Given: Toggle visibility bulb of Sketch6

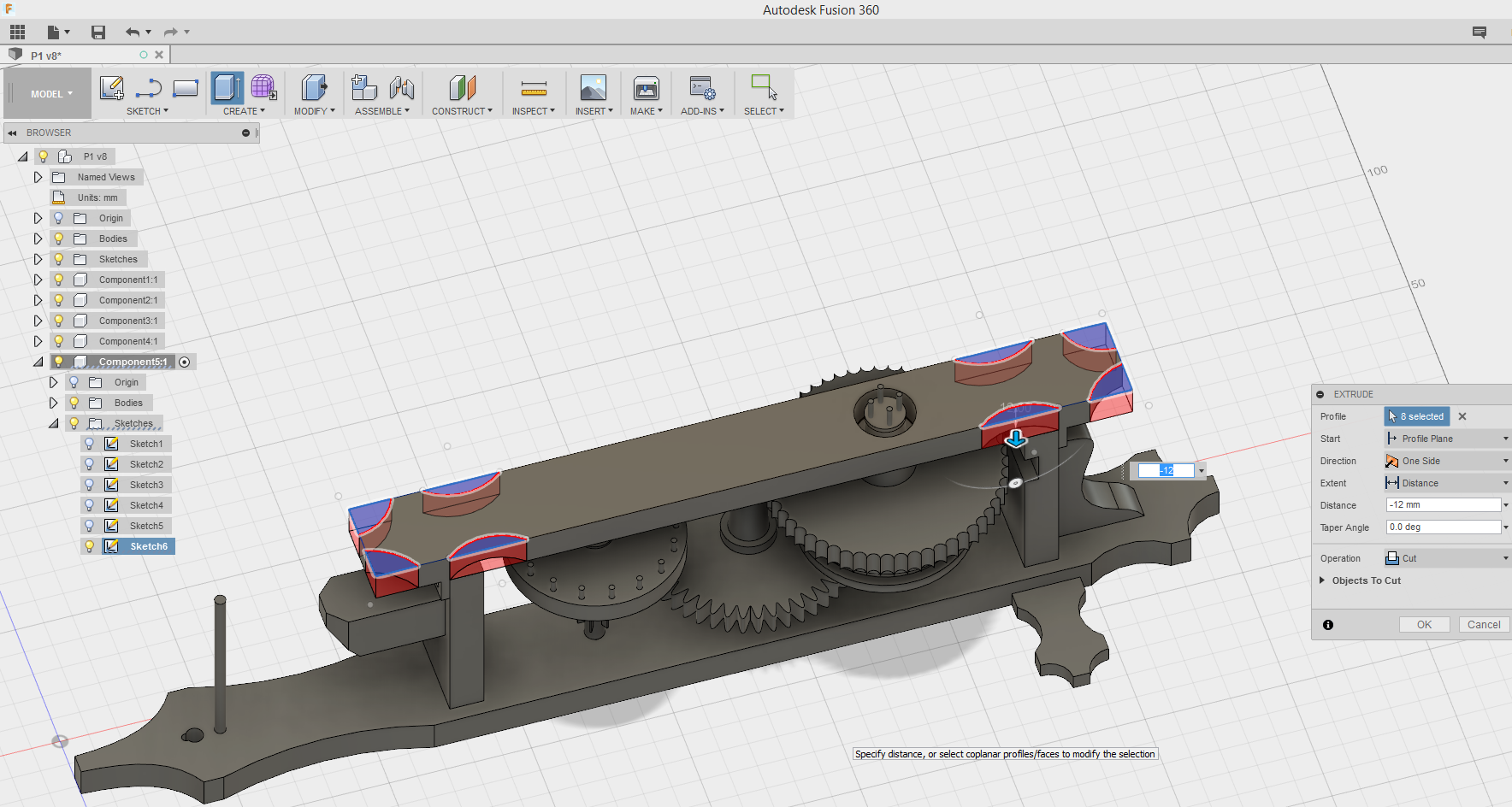Looking at the screenshot, I should (89, 546).
